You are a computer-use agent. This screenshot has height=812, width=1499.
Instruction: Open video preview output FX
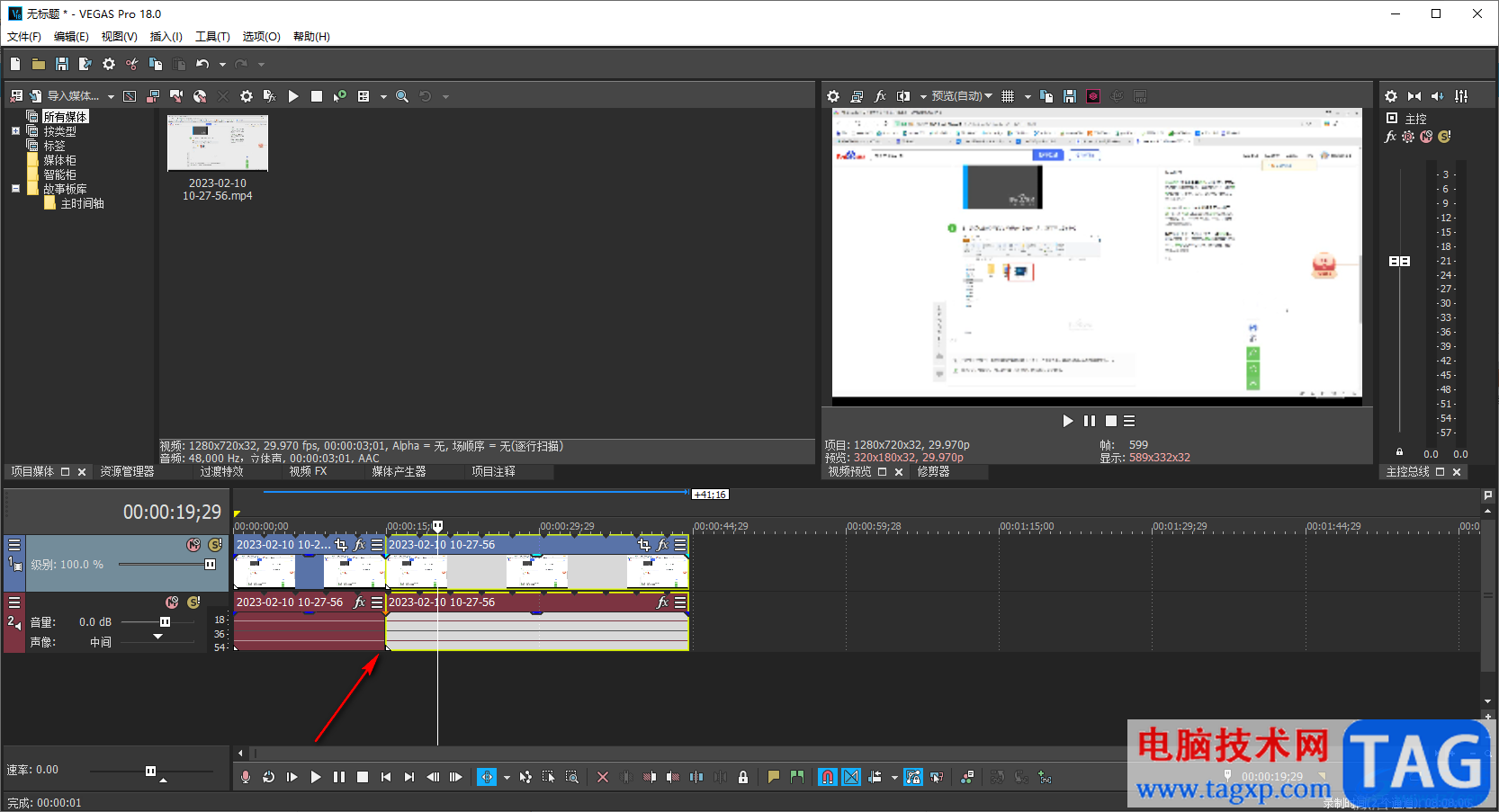[x=880, y=96]
